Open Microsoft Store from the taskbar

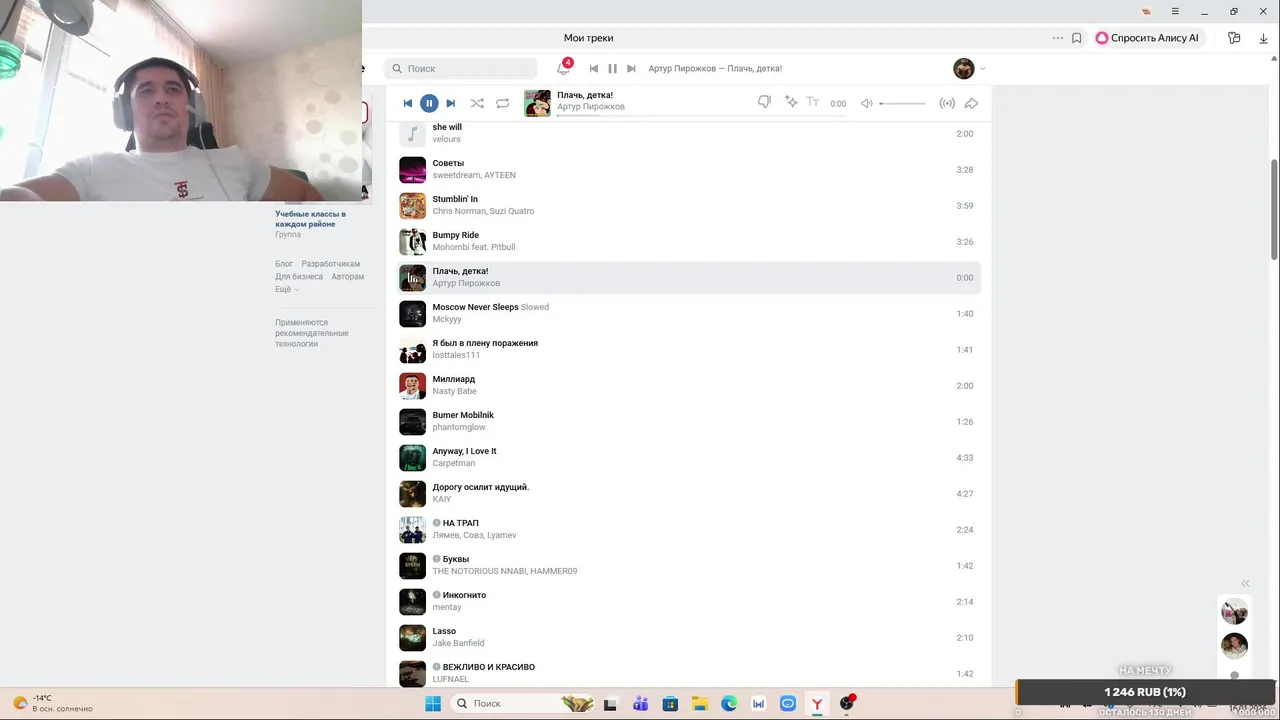click(x=670, y=704)
